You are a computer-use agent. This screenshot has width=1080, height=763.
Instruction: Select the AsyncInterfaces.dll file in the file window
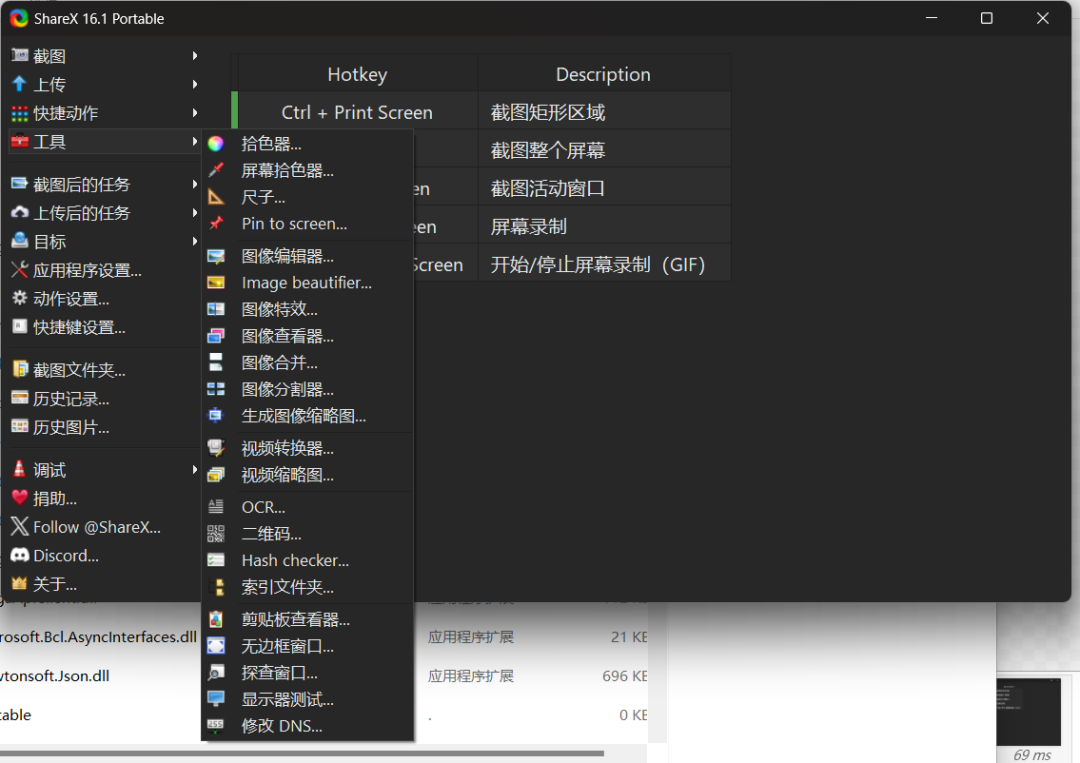point(98,637)
